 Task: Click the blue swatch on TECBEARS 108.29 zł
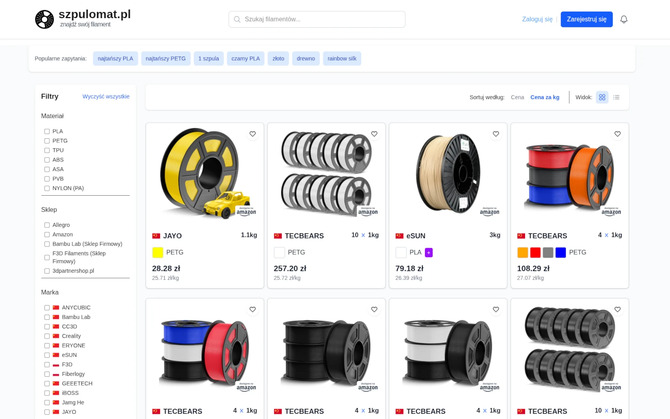tap(561, 252)
